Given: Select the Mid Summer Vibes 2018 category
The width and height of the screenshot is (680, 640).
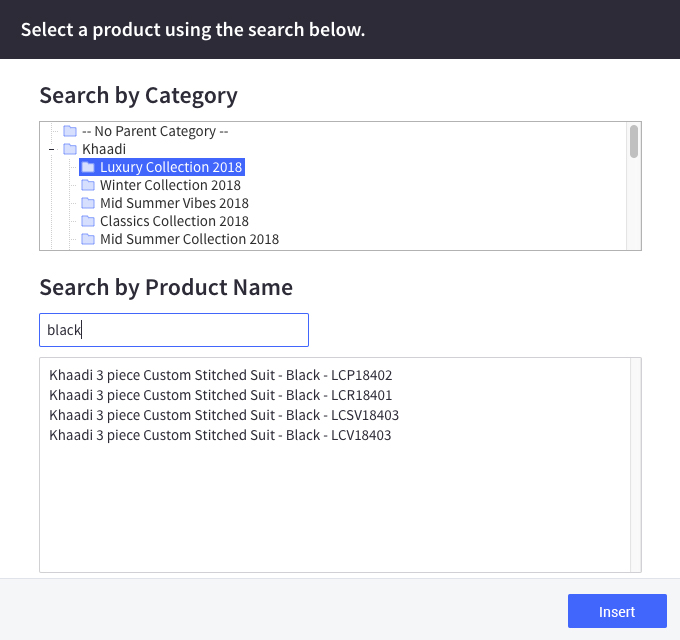Looking at the screenshot, I should 174,203.
